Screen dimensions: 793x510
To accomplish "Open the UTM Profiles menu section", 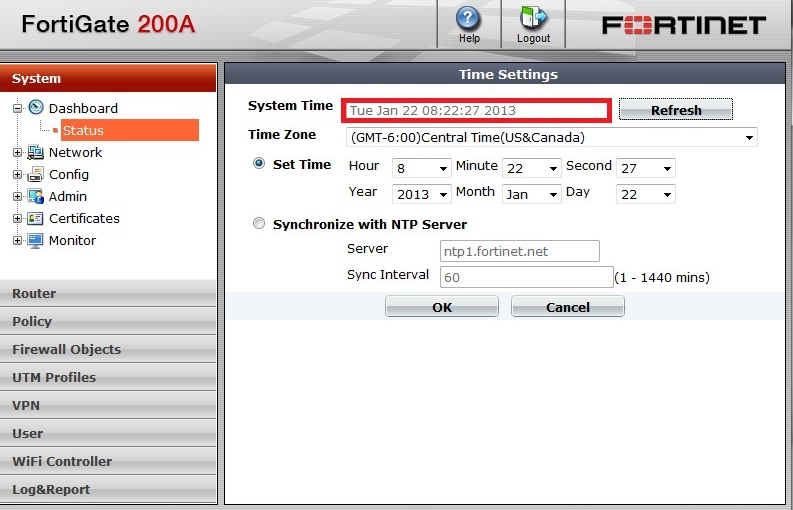I will pyautogui.click(x=108, y=377).
